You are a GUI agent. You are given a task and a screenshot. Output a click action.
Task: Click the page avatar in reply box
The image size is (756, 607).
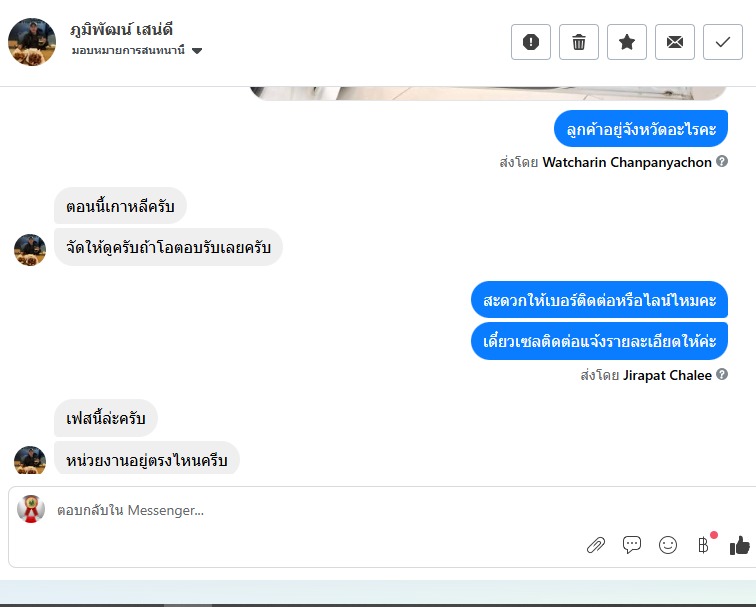pyautogui.click(x=31, y=509)
